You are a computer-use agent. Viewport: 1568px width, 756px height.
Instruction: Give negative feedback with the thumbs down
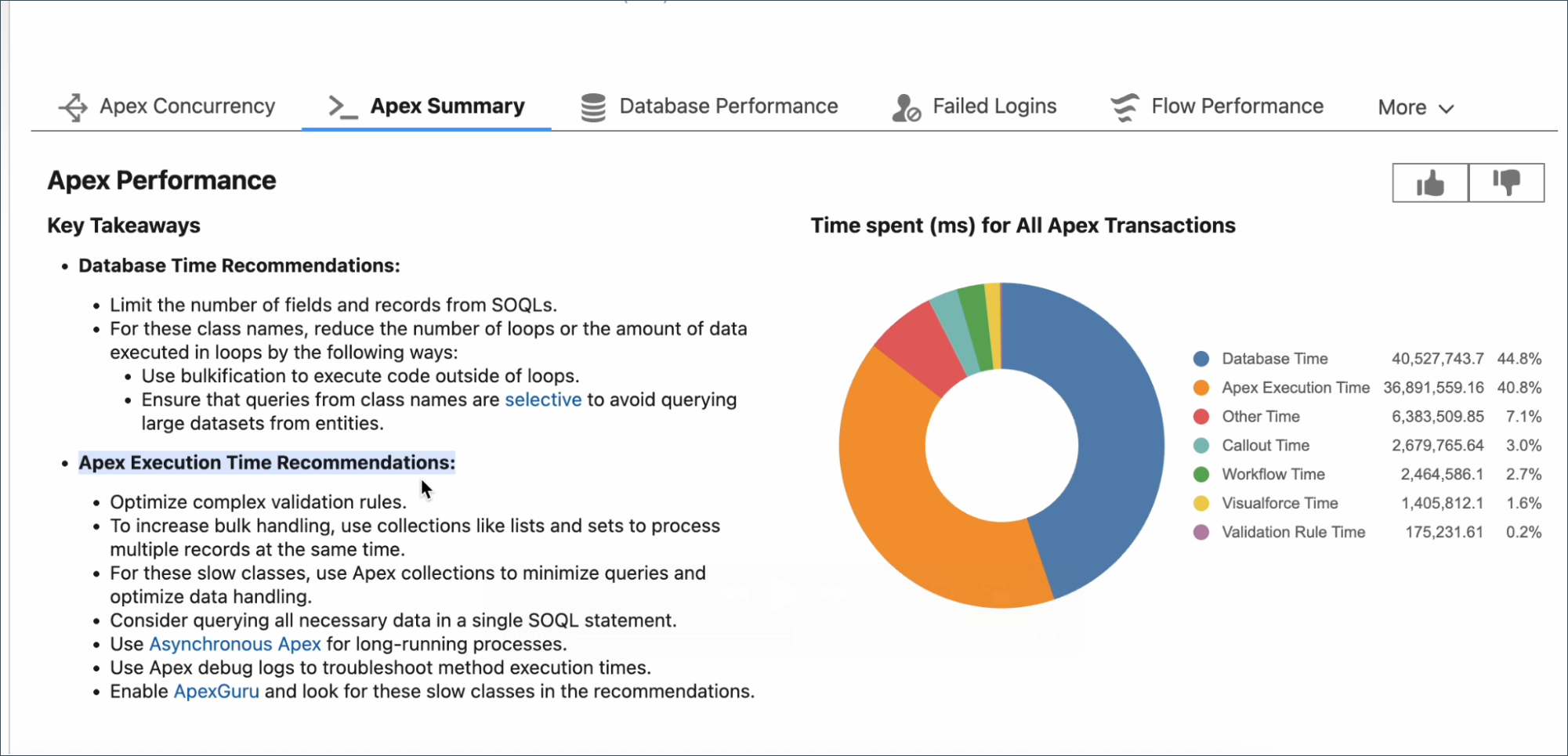pyautogui.click(x=1506, y=183)
